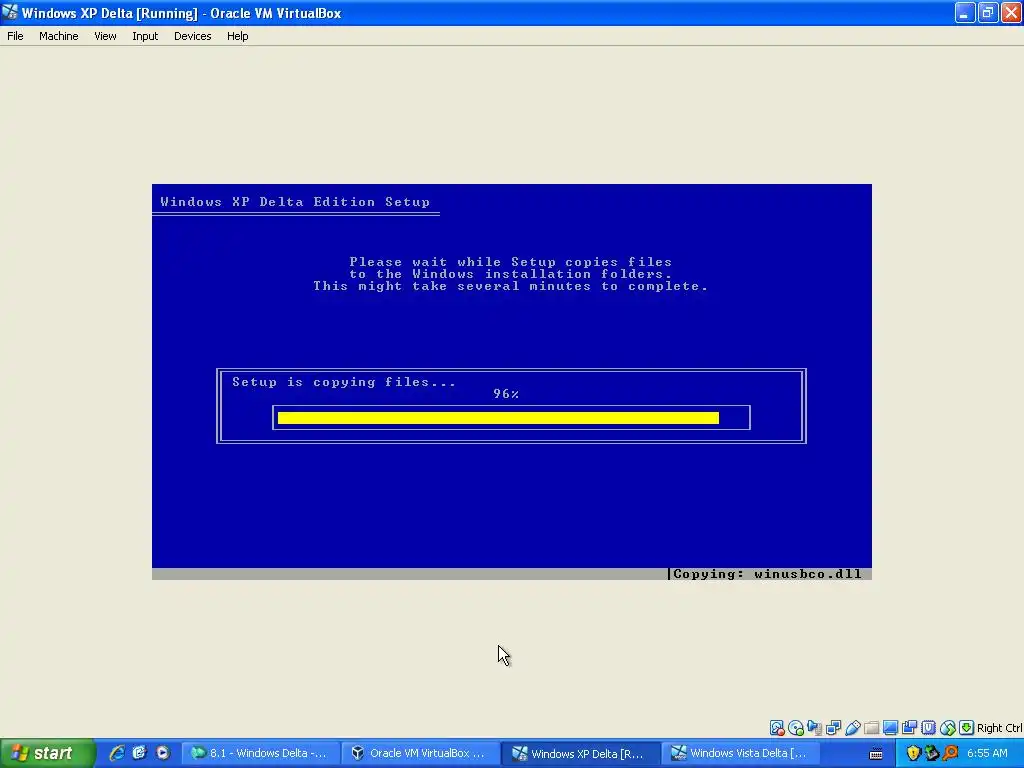The width and height of the screenshot is (1024, 768).
Task: Click the shared folders indicator icon
Action: (x=871, y=728)
